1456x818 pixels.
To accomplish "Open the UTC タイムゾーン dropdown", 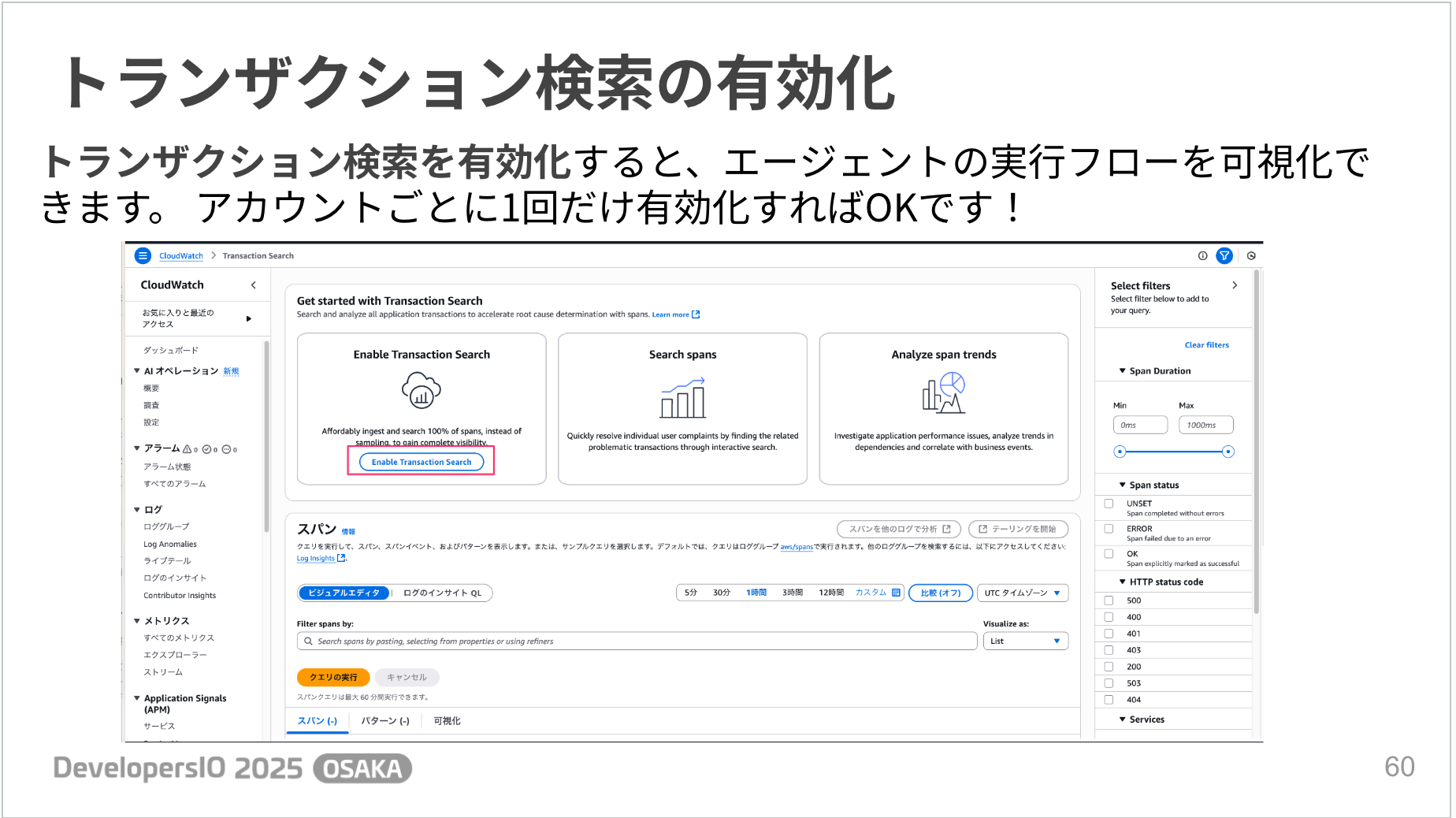I will [x=1023, y=593].
